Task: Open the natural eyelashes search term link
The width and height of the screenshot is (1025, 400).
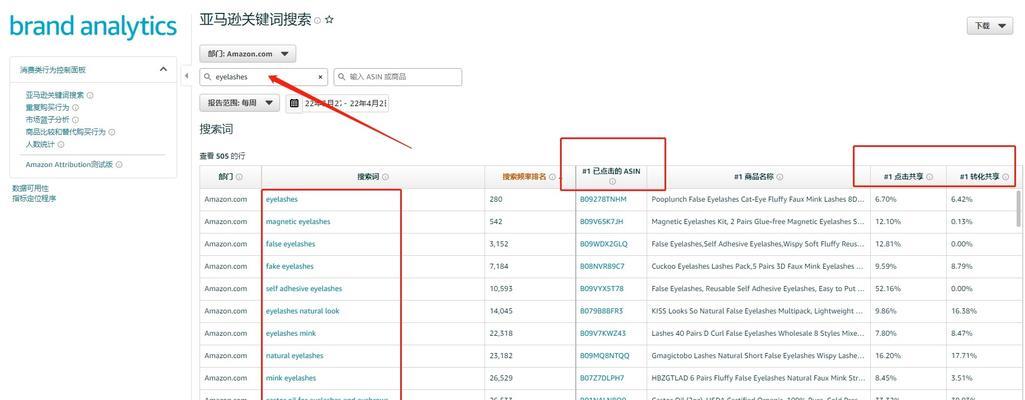Action: tap(294, 356)
